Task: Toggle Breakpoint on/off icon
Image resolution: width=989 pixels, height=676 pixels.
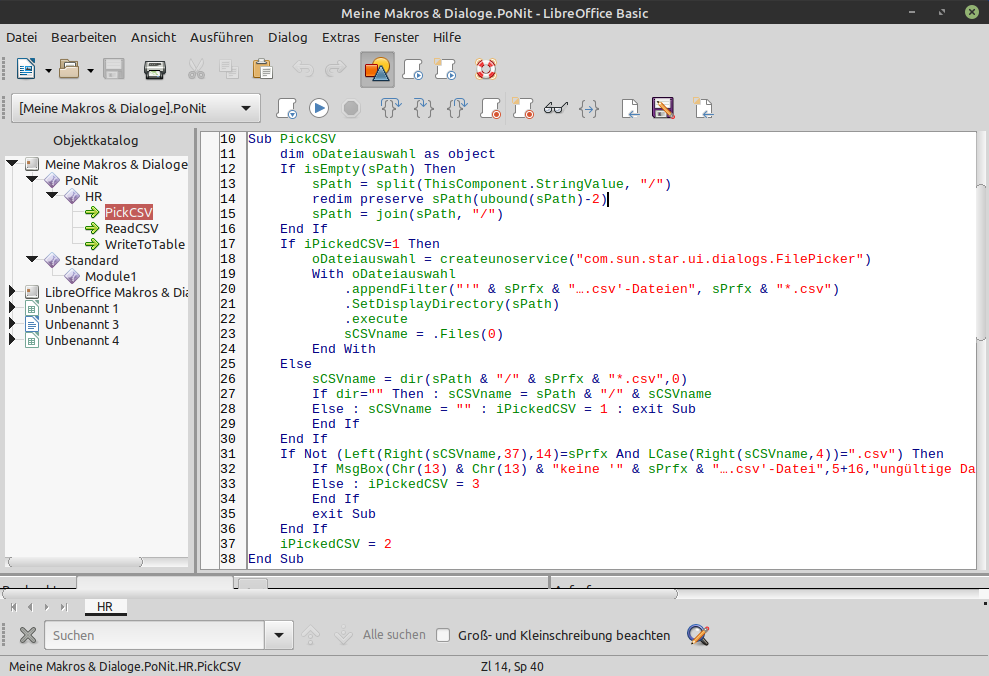Action: coord(490,108)
